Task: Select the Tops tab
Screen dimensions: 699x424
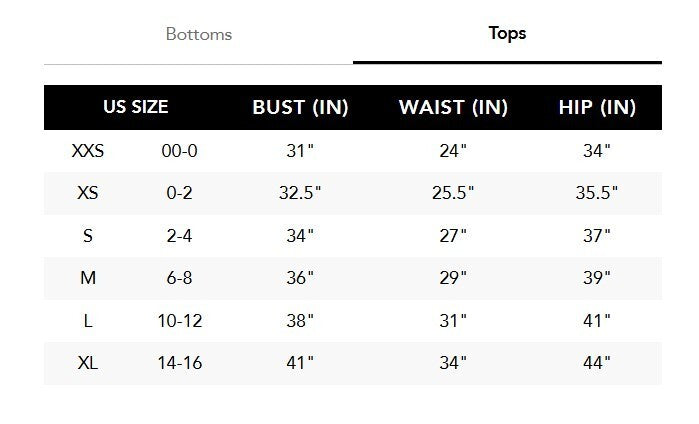Action: pos(507,33)
